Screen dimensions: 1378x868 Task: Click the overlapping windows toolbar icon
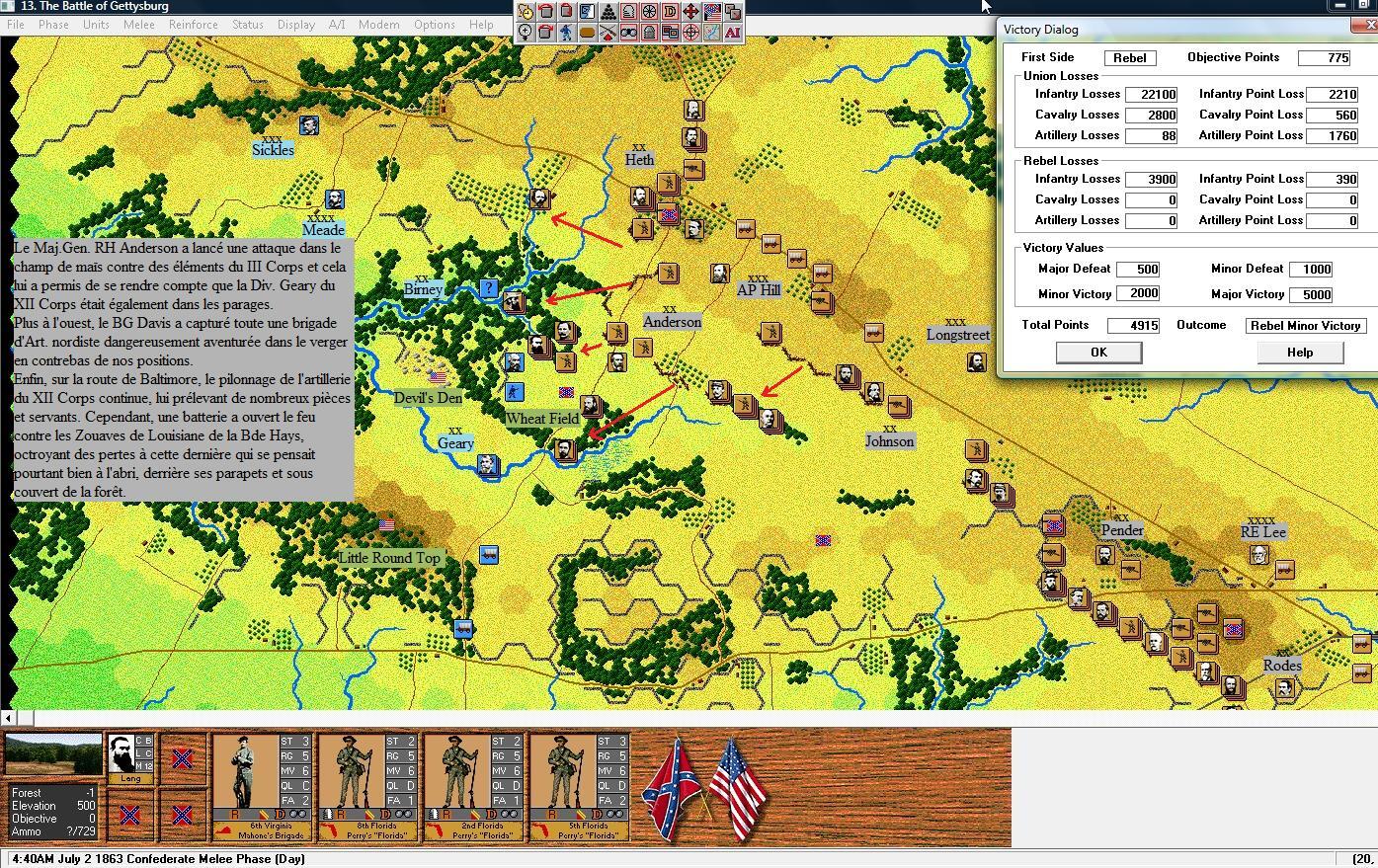tap(671, 33)
